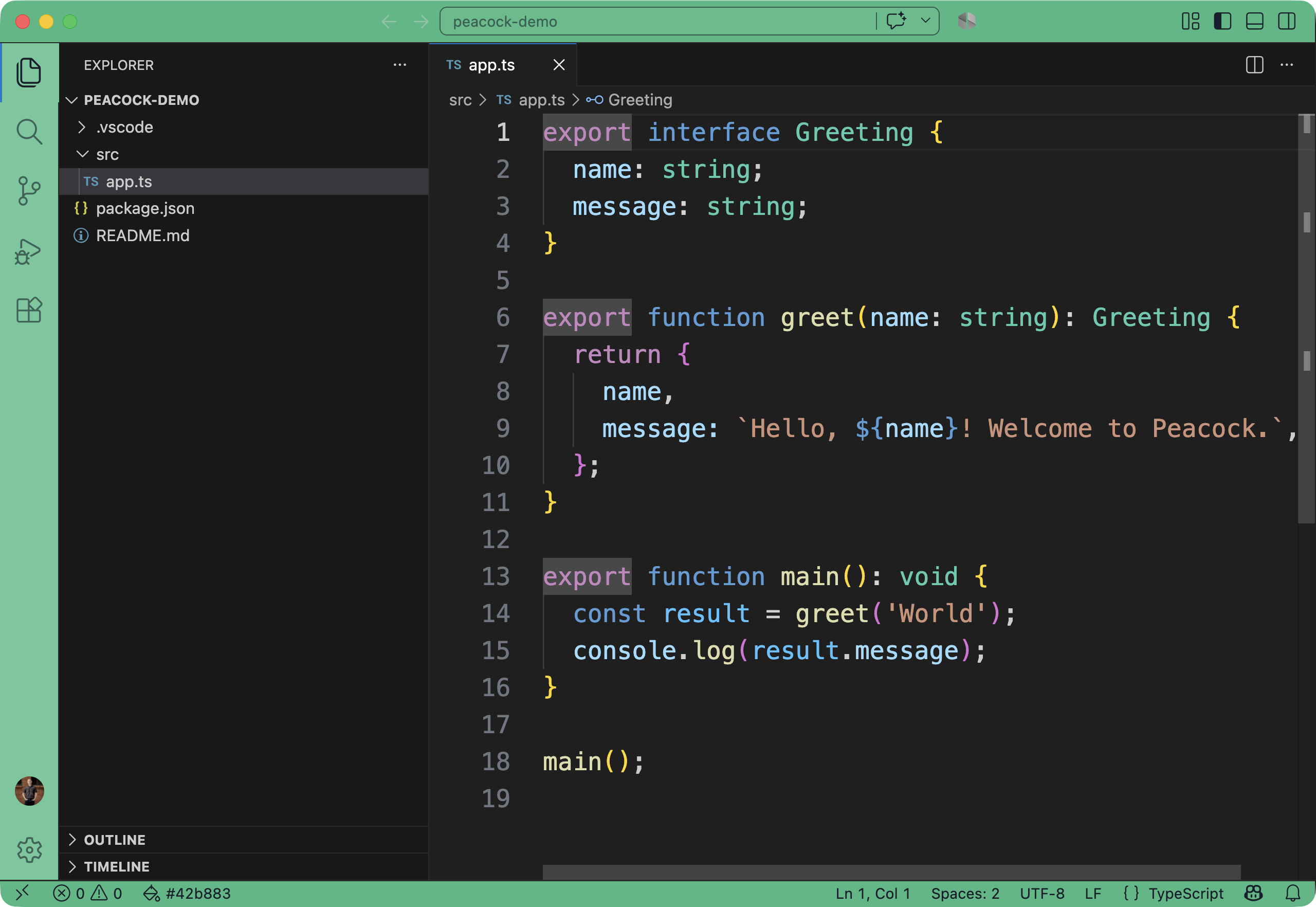The height and width of the screenshot is (907, 1316).
Task: Collapse the src folder
Action: tap(244, 155)
